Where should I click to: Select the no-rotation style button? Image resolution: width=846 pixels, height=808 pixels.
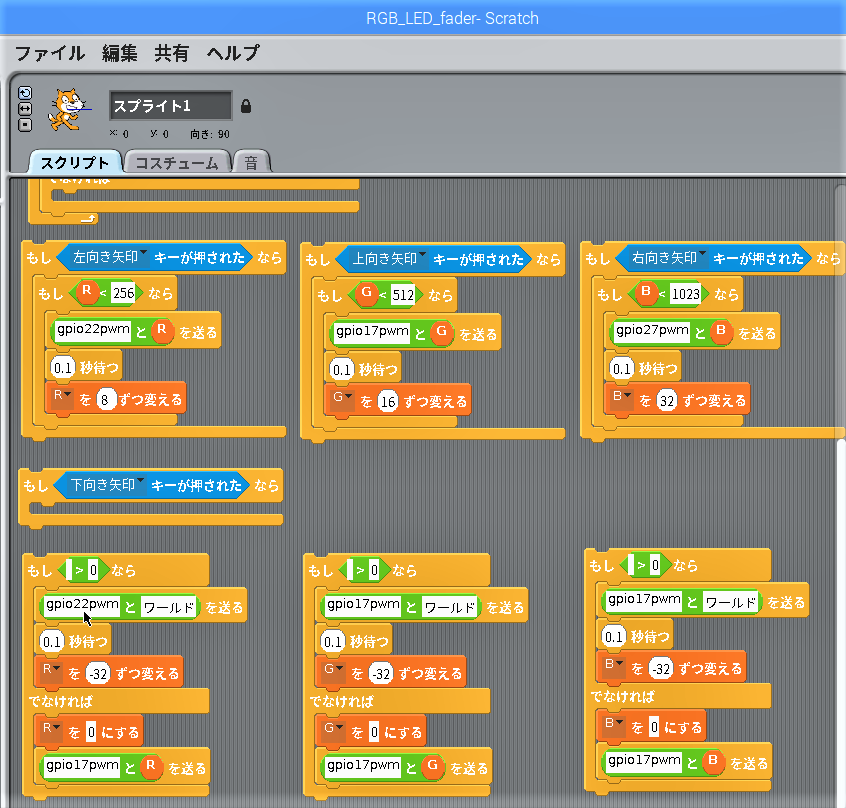tap(25, 125)
